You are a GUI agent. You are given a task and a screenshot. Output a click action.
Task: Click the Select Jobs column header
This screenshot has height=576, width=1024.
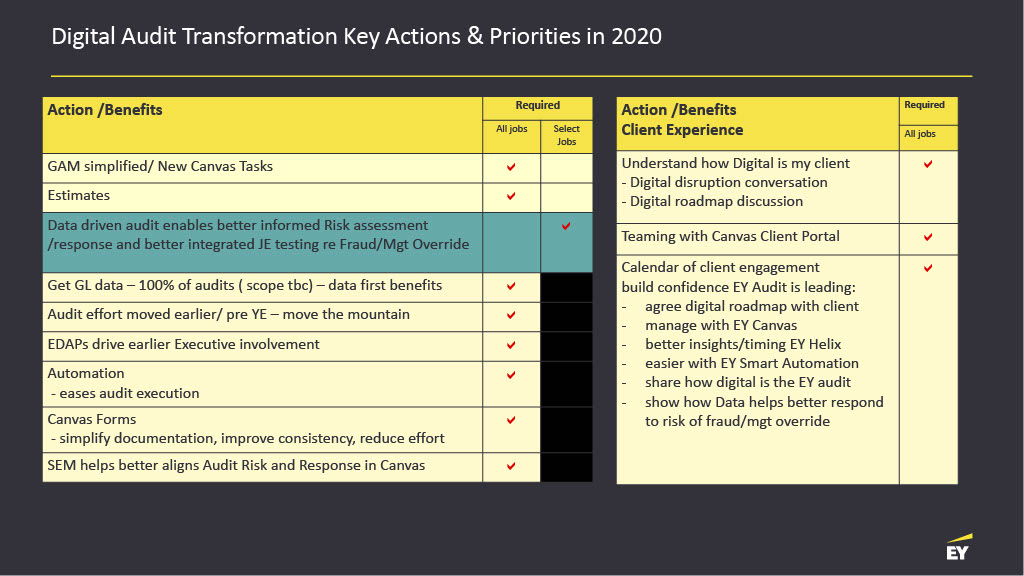tap(566, 135)
